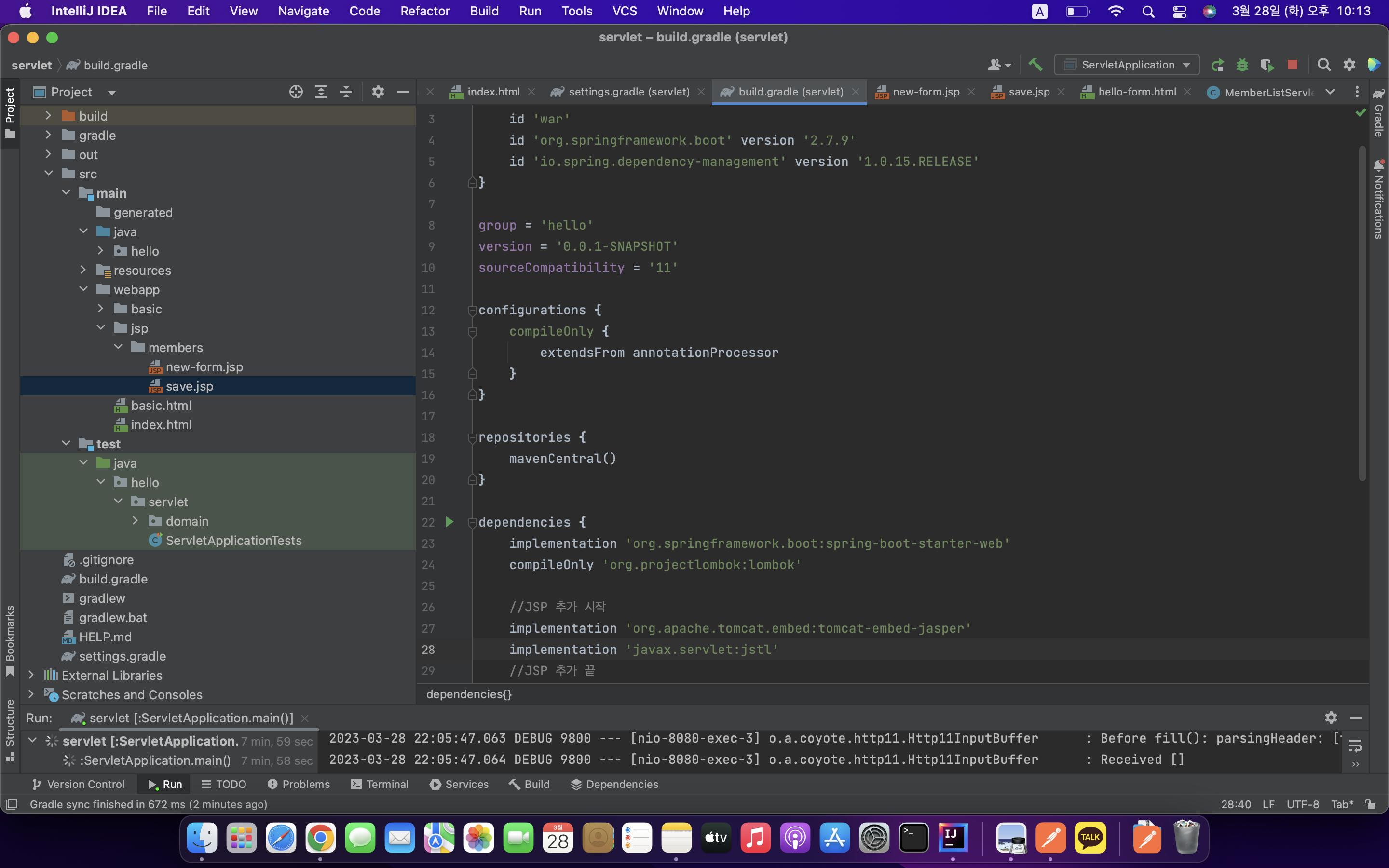Click UTF-8 encoding in status bar
1389x868 pixels.
pos(1302,804)
